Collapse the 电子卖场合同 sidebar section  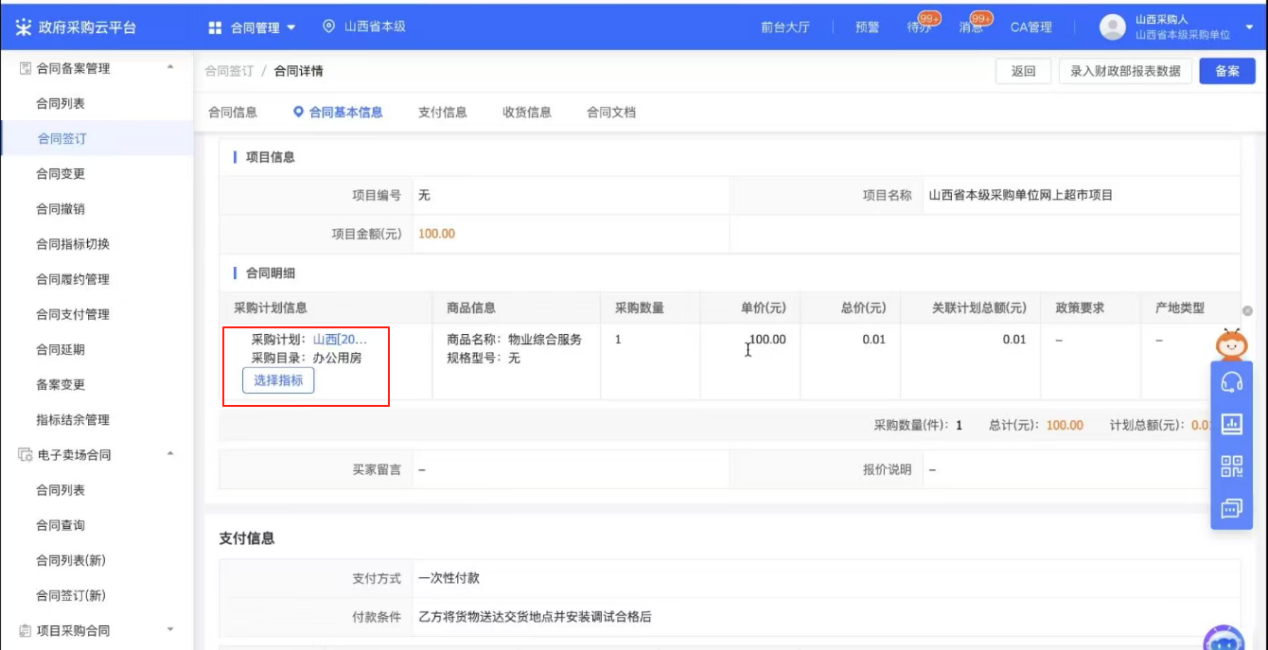170,454
